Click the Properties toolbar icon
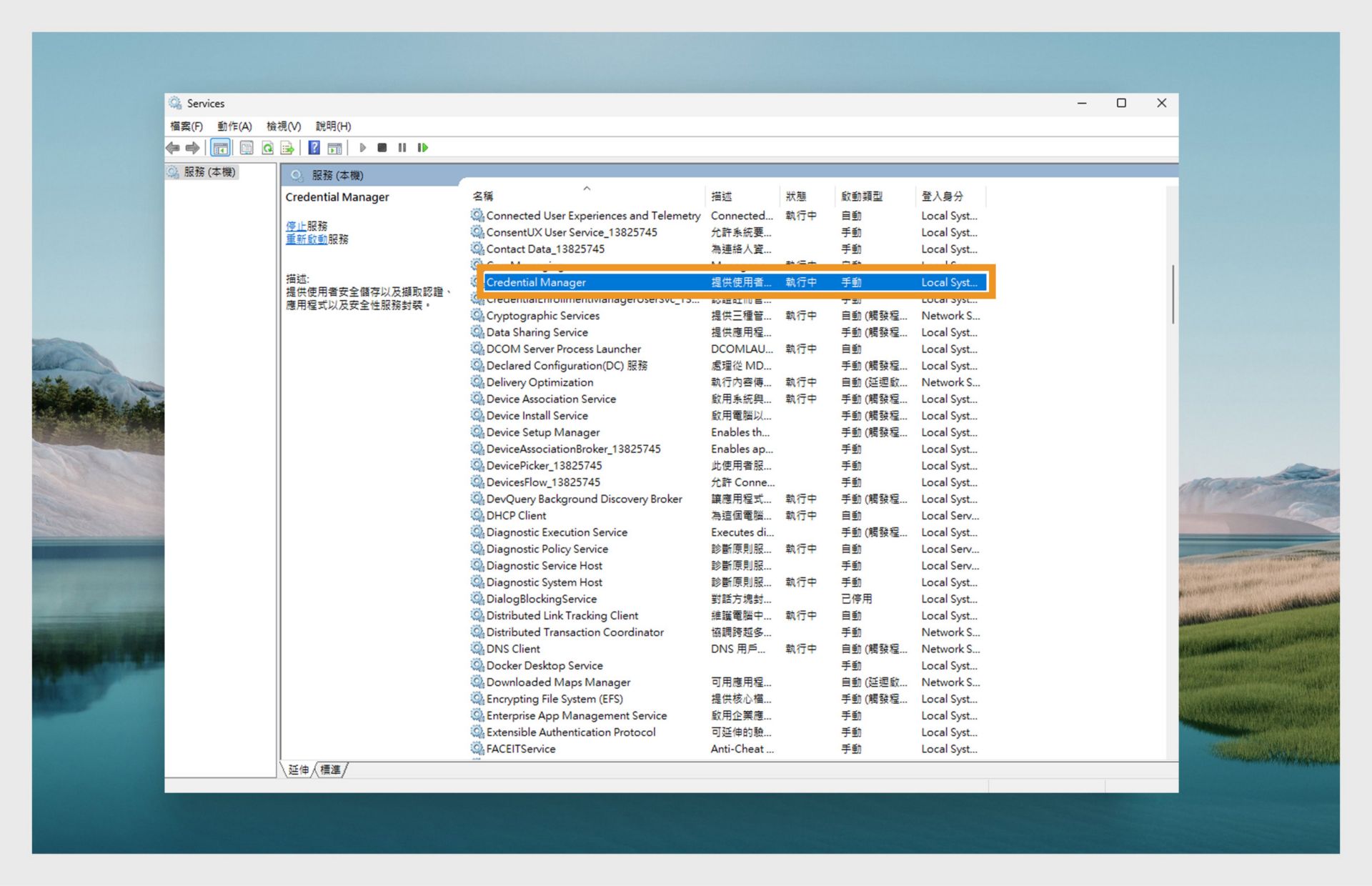Screen dimensions: 1372x886 [x=247, y=148]
